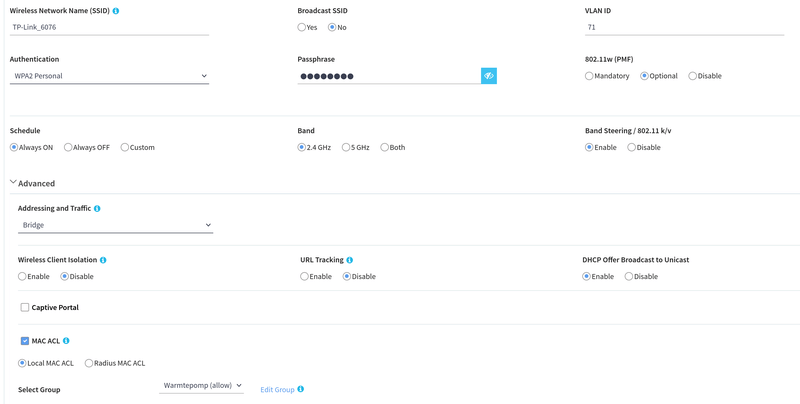
Task: Enable DHCP Offer Broadcast to Unicast
Action: tap(587, 276)
